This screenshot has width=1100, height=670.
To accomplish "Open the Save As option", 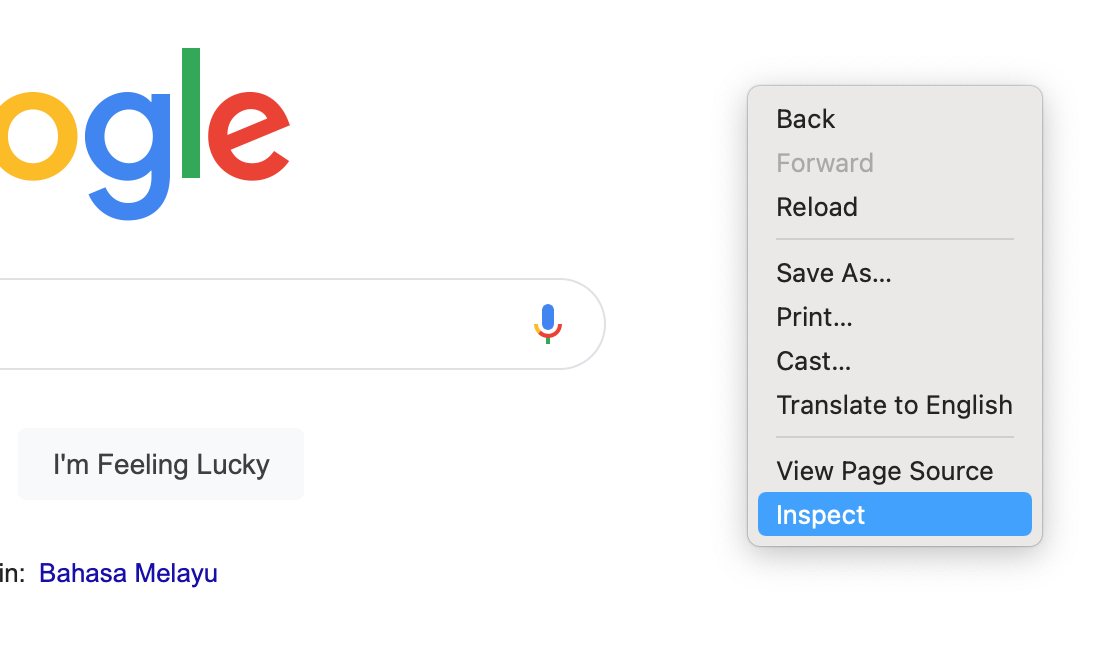I will click(x=834, y=272).
